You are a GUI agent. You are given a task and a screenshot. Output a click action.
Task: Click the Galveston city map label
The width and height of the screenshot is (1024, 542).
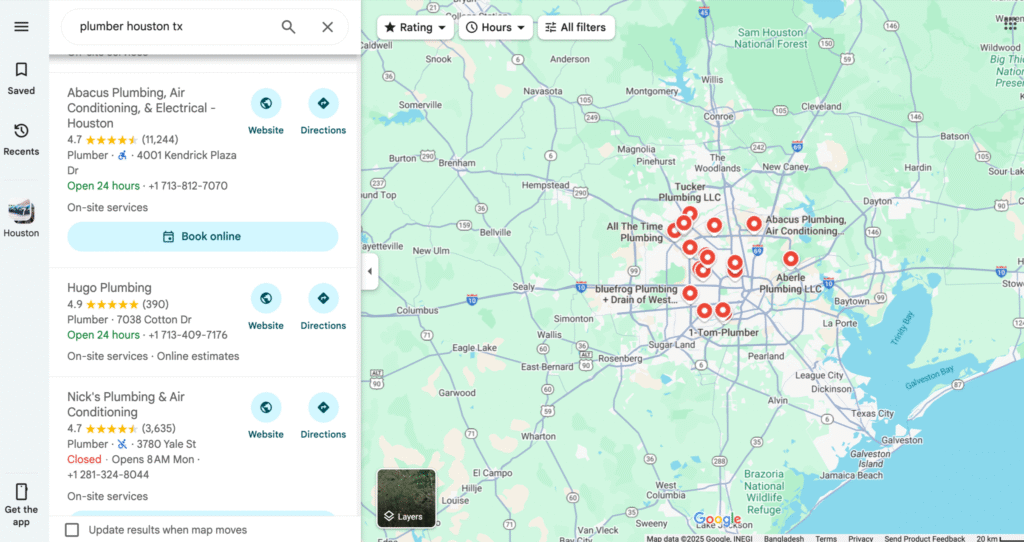point(901,440)
